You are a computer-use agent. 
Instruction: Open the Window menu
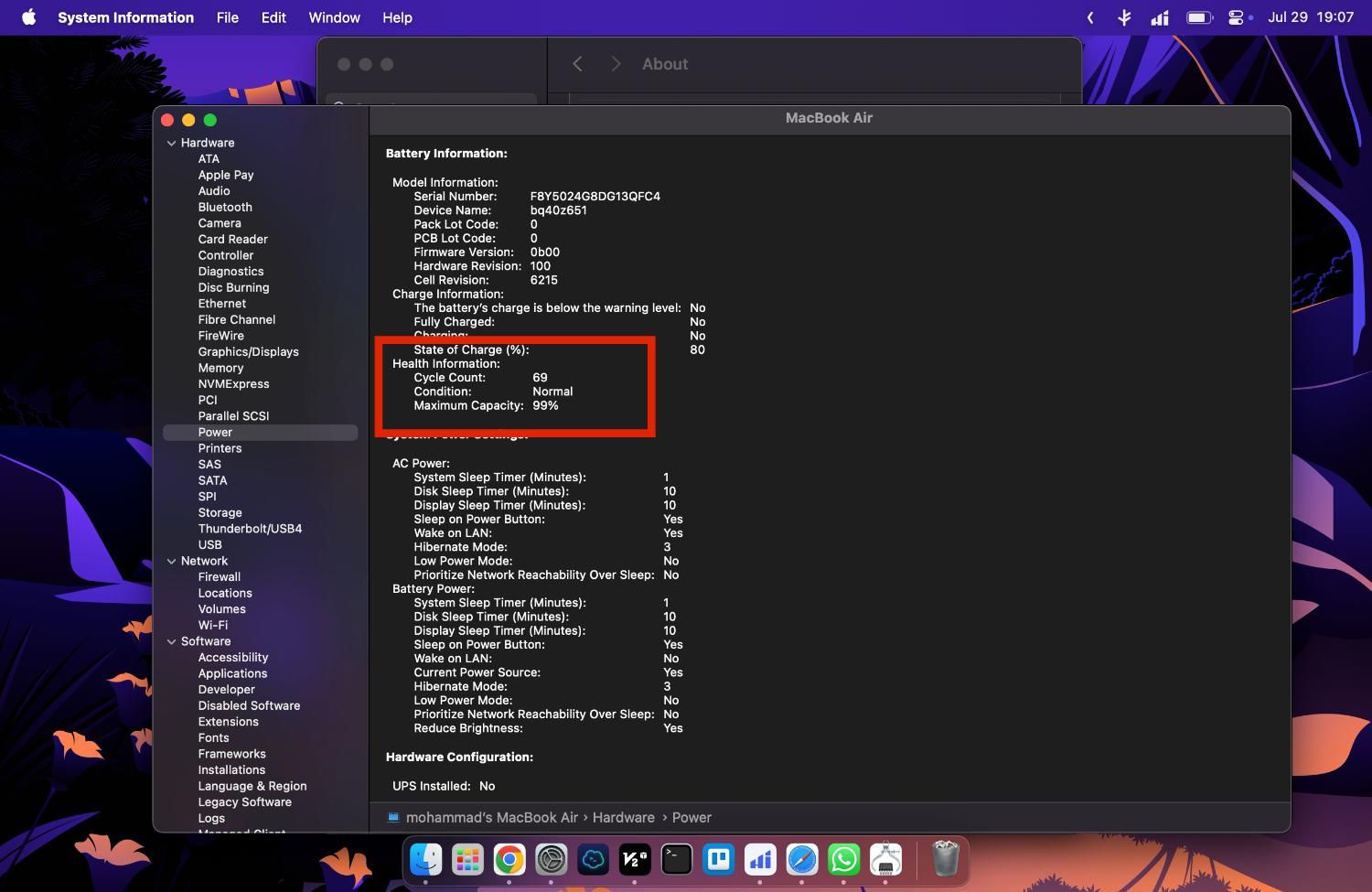334,17
